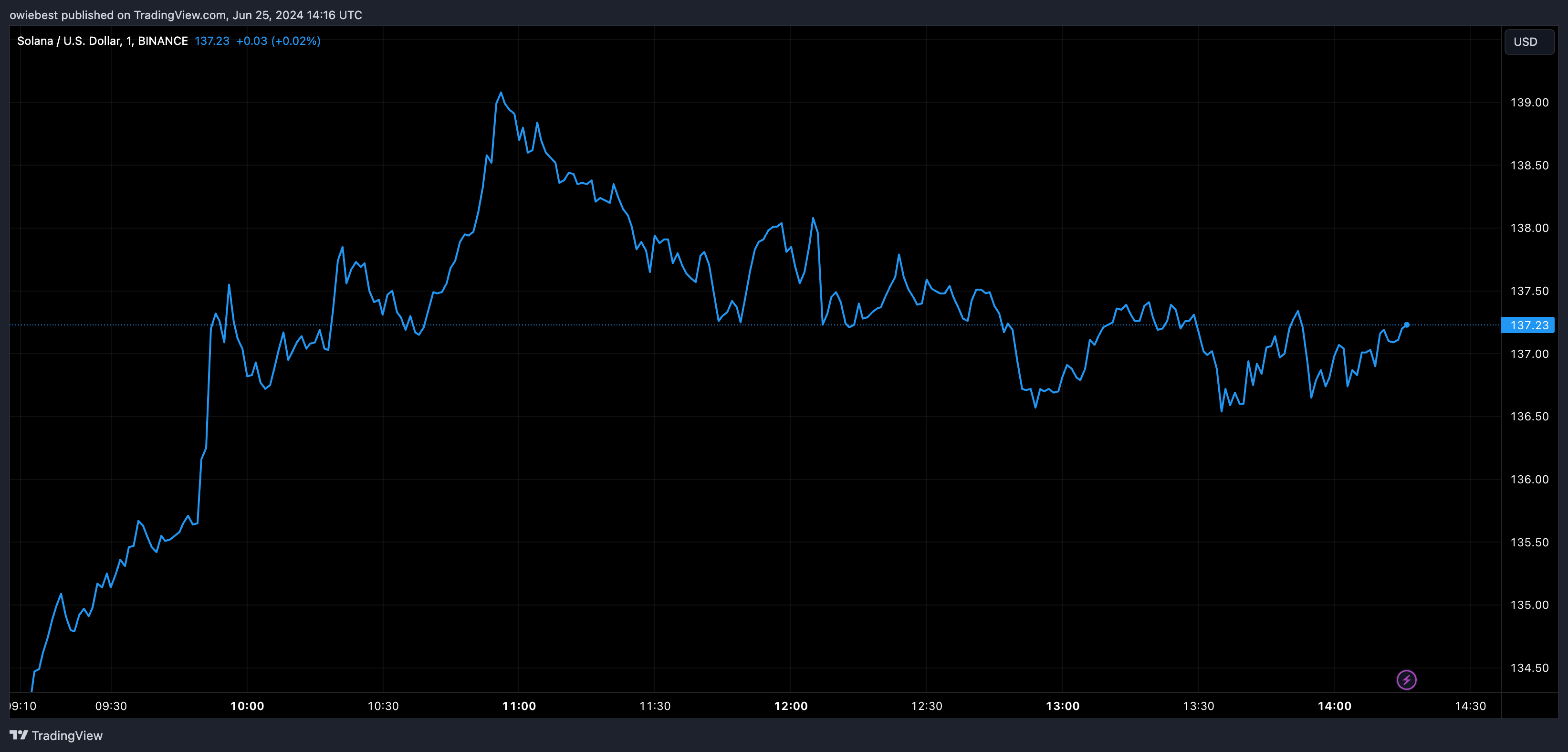This screenshot has height=752, width=1568.
Task: Click the last price dot on the line
Action: 1407,324
